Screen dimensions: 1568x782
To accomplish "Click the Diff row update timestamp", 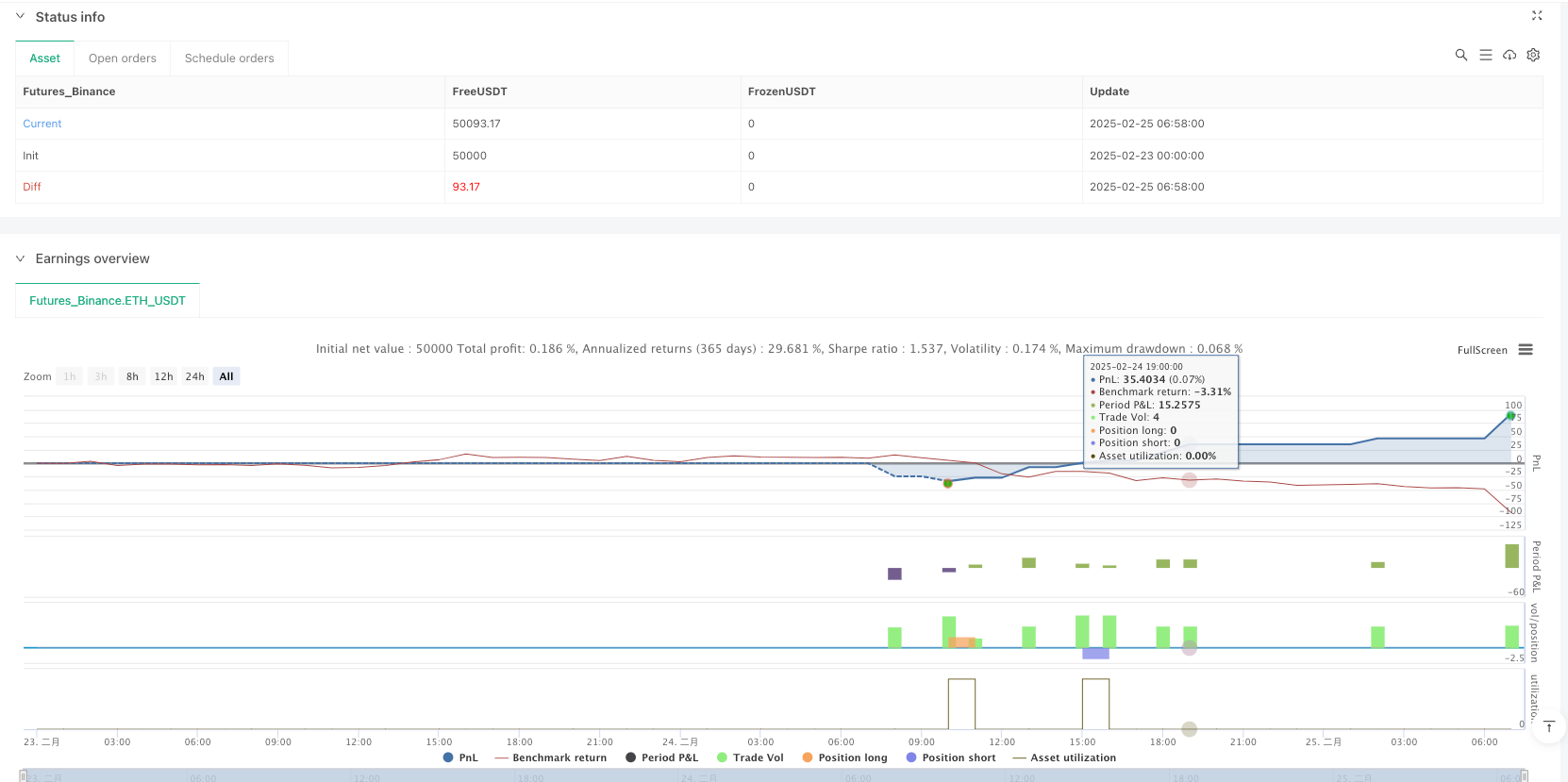I will coord(1147,187).
